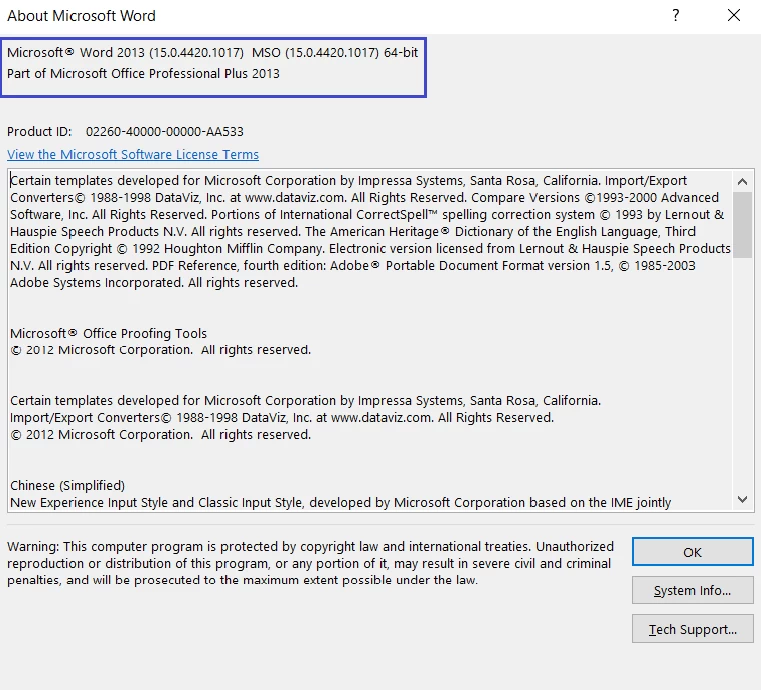Viewport: 761px width, 690px height.
Task: Close the About Microsoft Word dialog
Action: [x=735, y=15]
